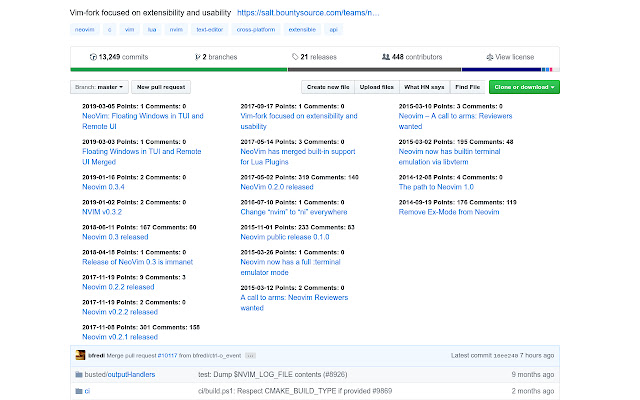This screenshot has width=640, height=400.
Task: Click the ci folder icon
Action: point(78,391)
